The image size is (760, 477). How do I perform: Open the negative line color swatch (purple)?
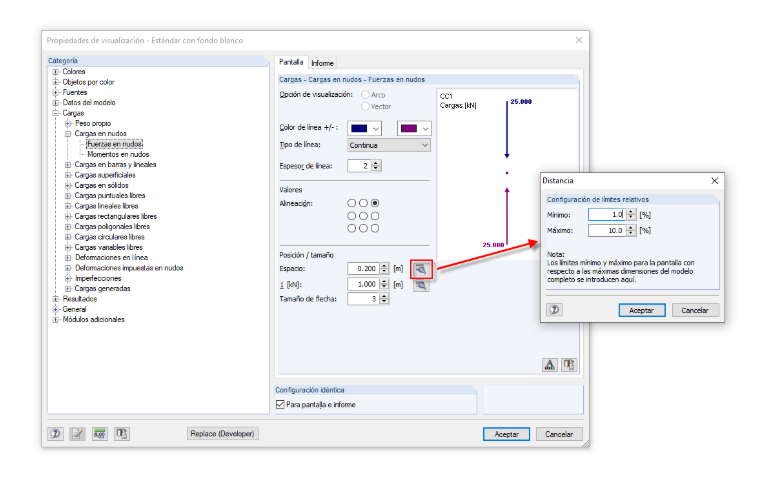coord(414,128)
